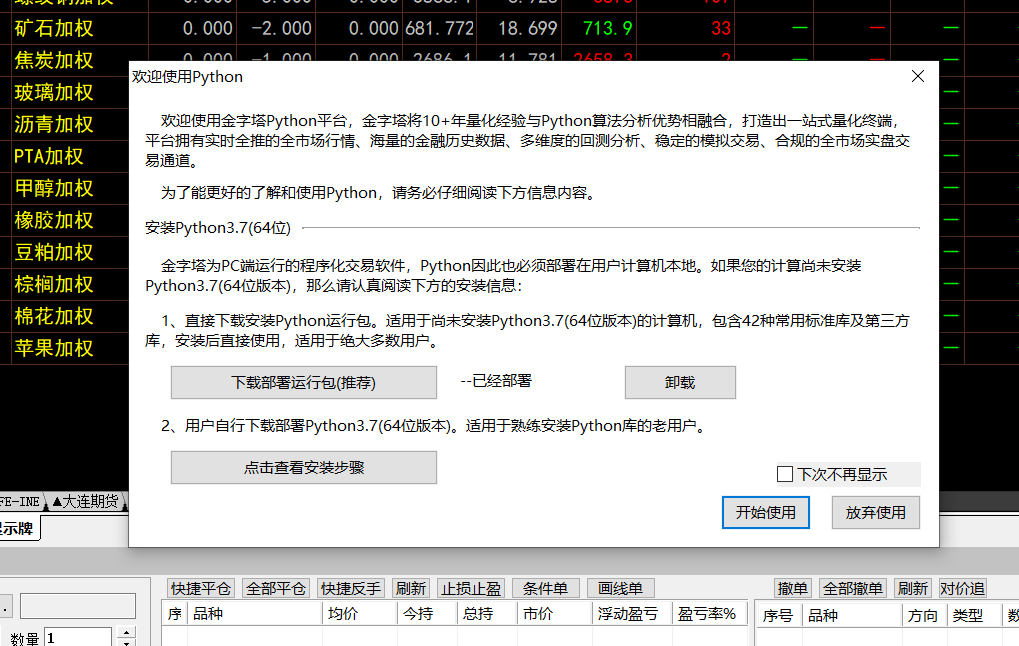
Task: Click the 快捷反手 button
Action: point(351,588)
